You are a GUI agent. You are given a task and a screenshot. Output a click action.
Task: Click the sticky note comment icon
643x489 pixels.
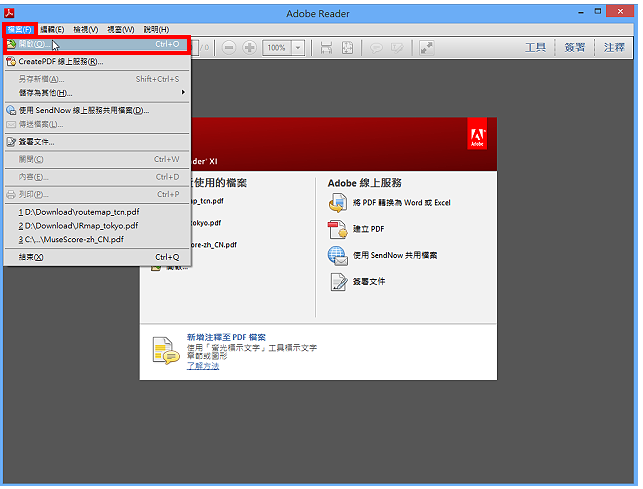[376, 48]
